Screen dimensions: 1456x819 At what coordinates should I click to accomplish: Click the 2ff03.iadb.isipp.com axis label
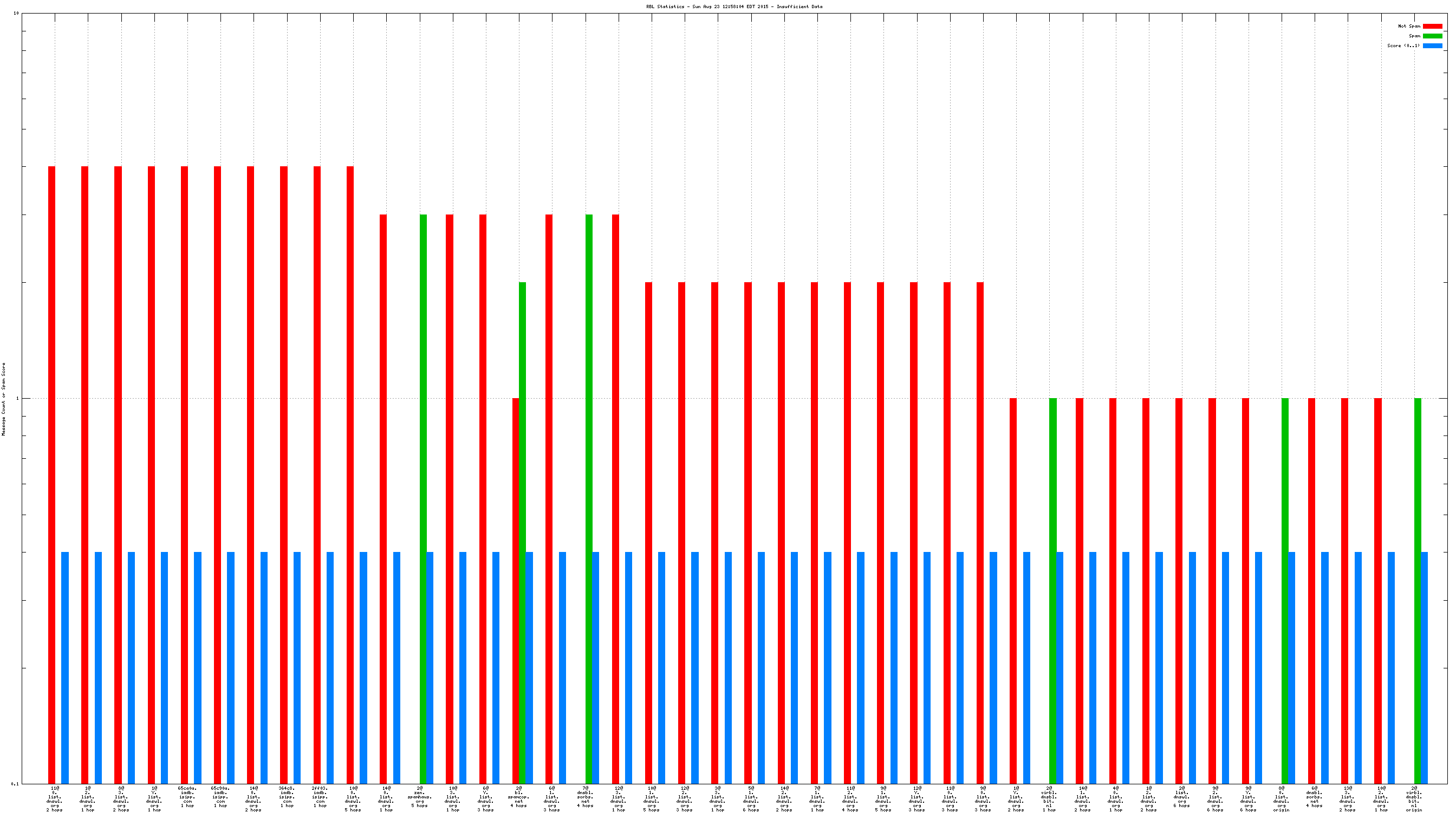pos(320,797)
